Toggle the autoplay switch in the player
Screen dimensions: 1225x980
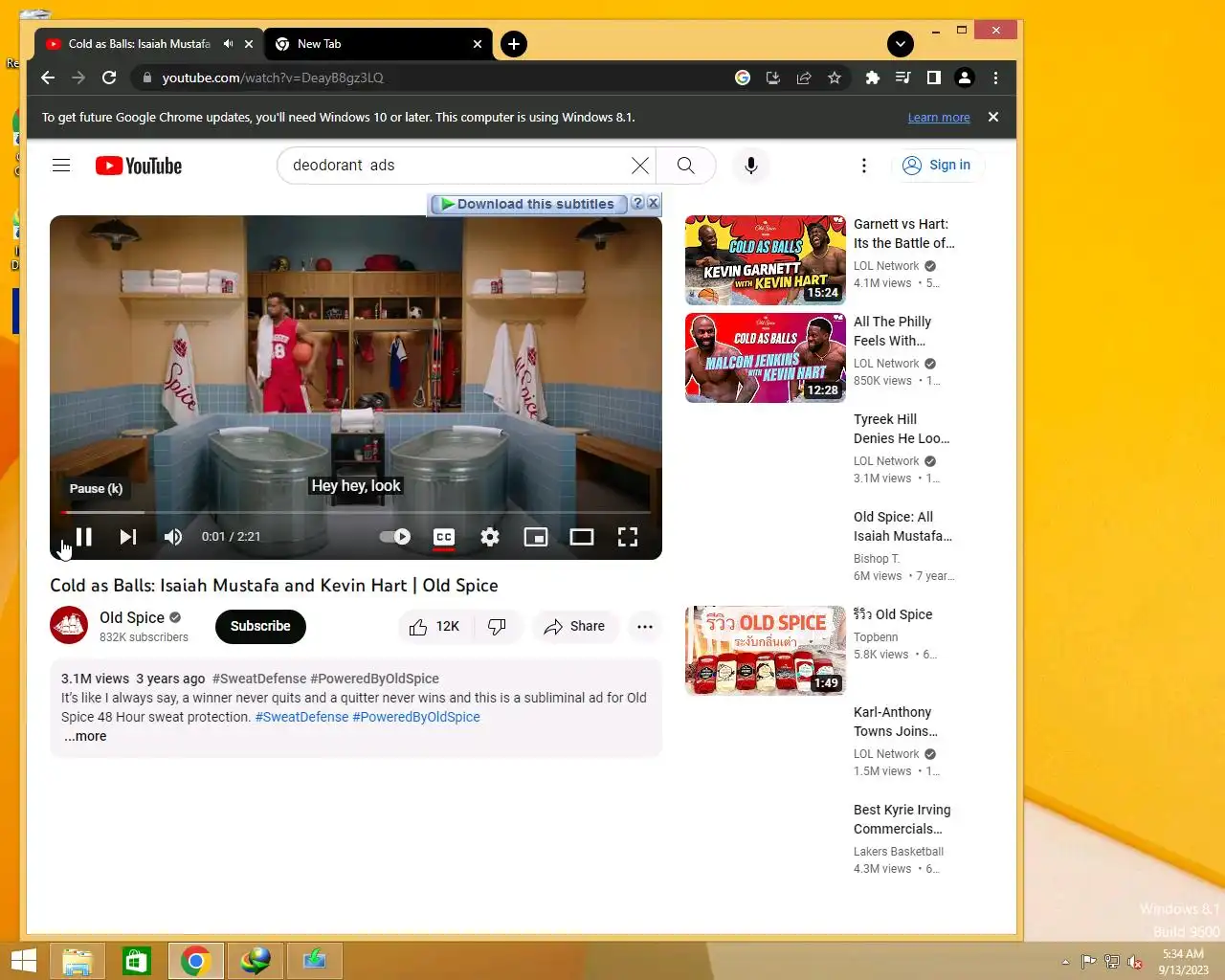(x=395, y=537)
